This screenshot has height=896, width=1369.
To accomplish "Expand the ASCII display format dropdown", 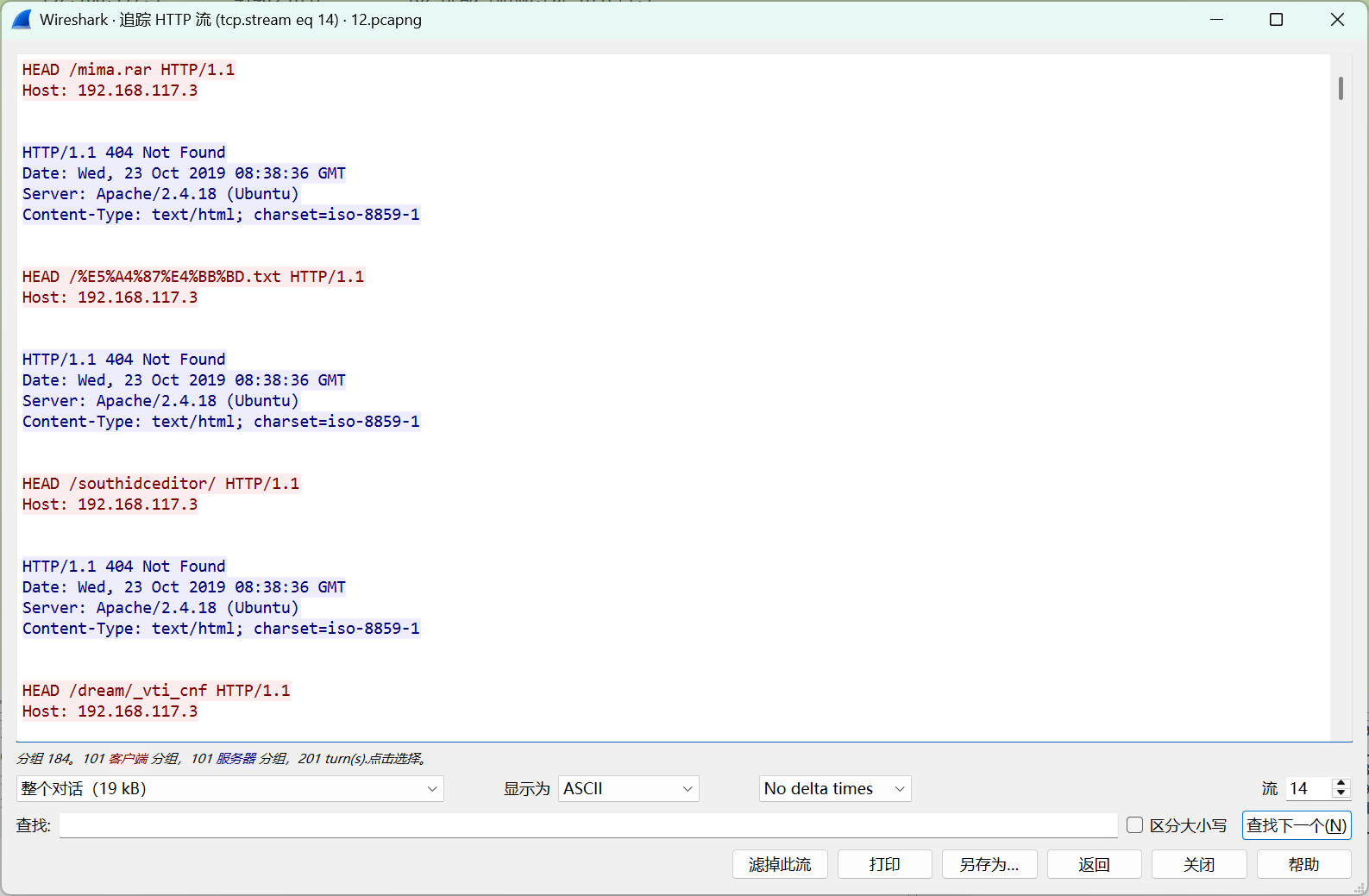I will (628, 789).
